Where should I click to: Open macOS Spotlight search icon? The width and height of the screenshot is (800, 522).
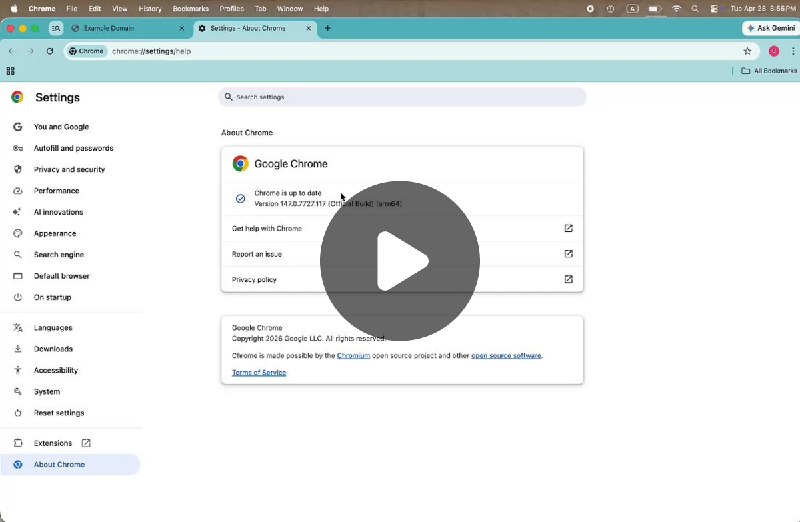695,9
